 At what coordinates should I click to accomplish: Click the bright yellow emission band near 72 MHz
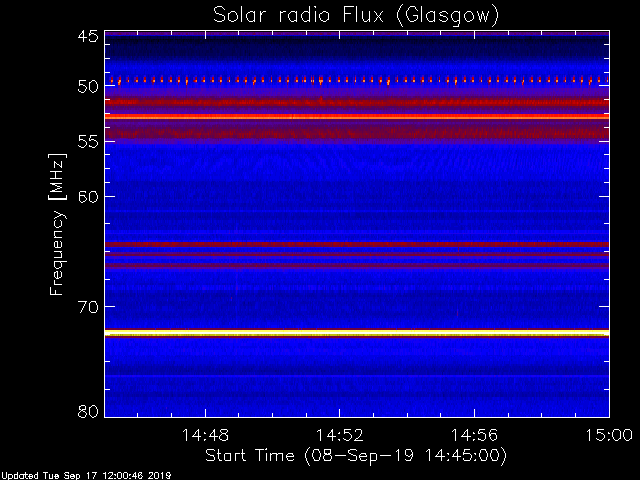pyautogui.click(x=357, y=333)
